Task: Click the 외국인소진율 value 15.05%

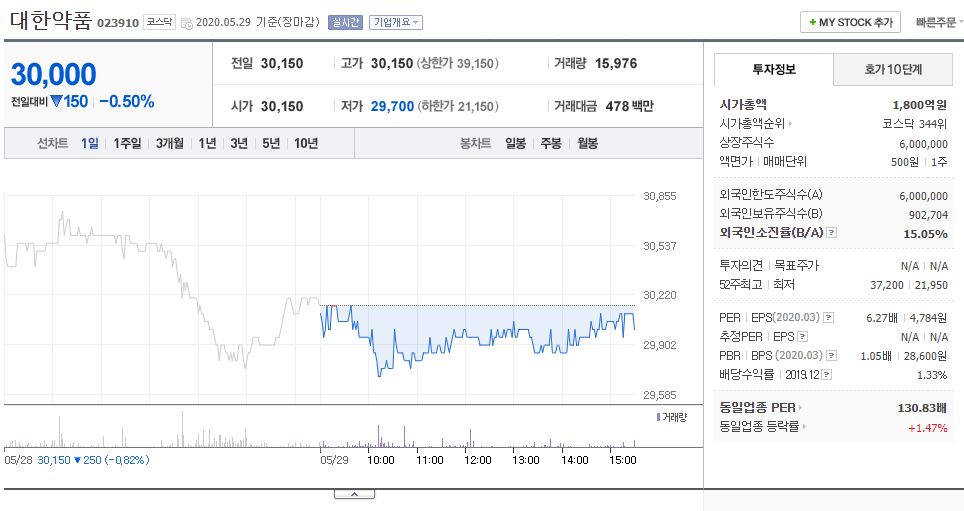Action: 925,234
